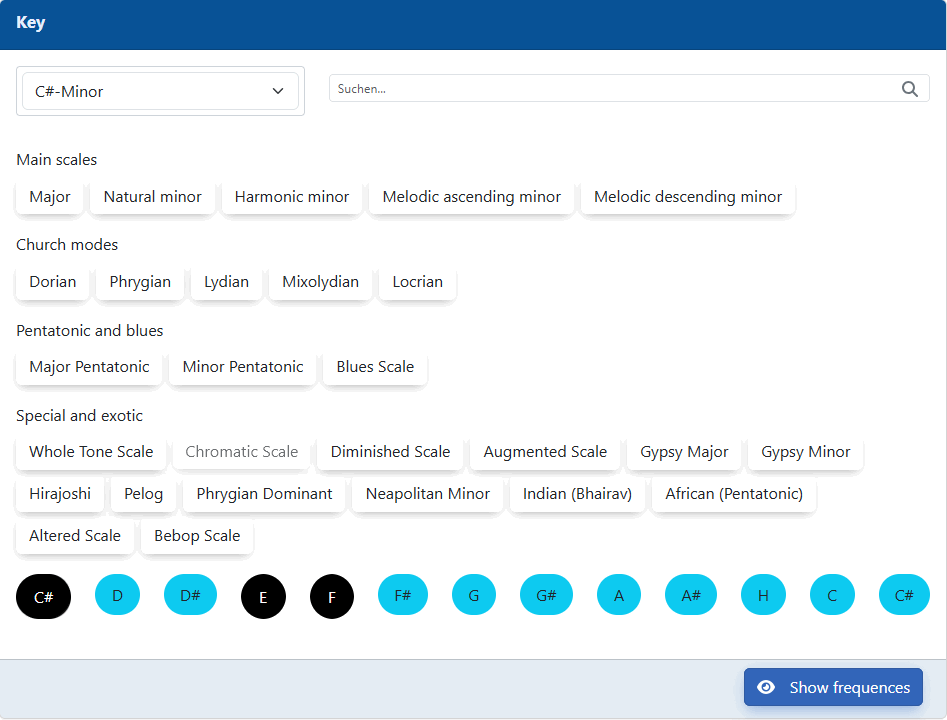Click the eye icon in Show frequences
The width and height of the screenshot is (947, 720).
[766, 687]
